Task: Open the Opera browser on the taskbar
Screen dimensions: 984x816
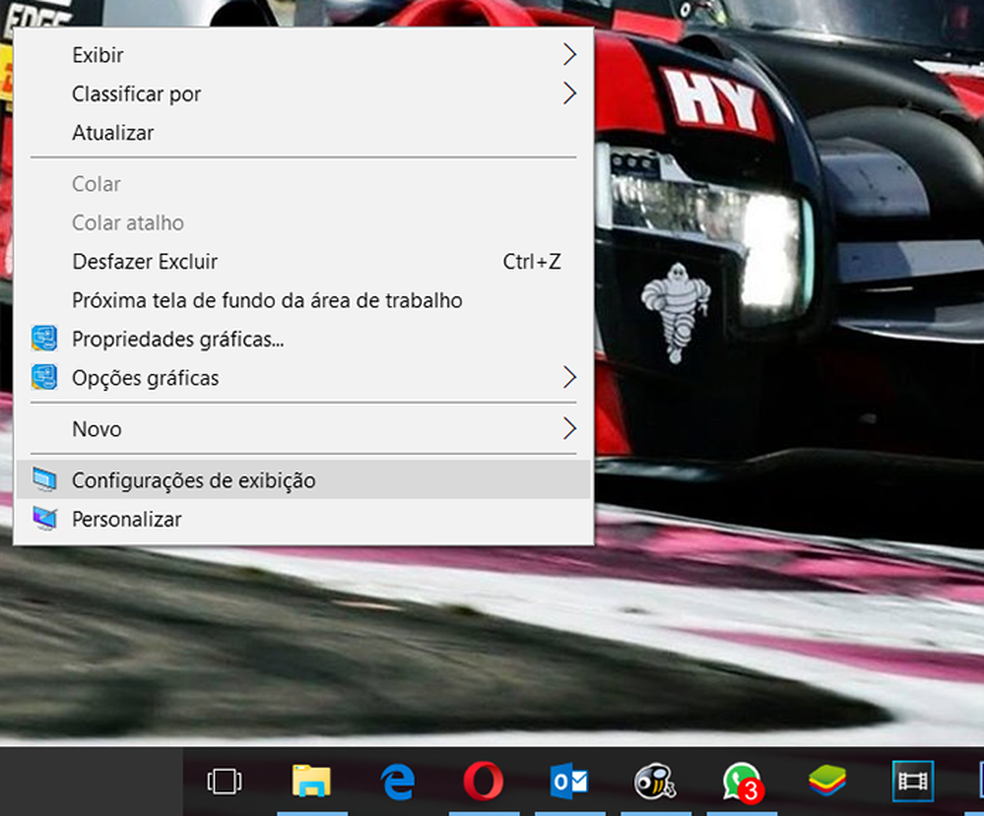Action: point(484,781)
